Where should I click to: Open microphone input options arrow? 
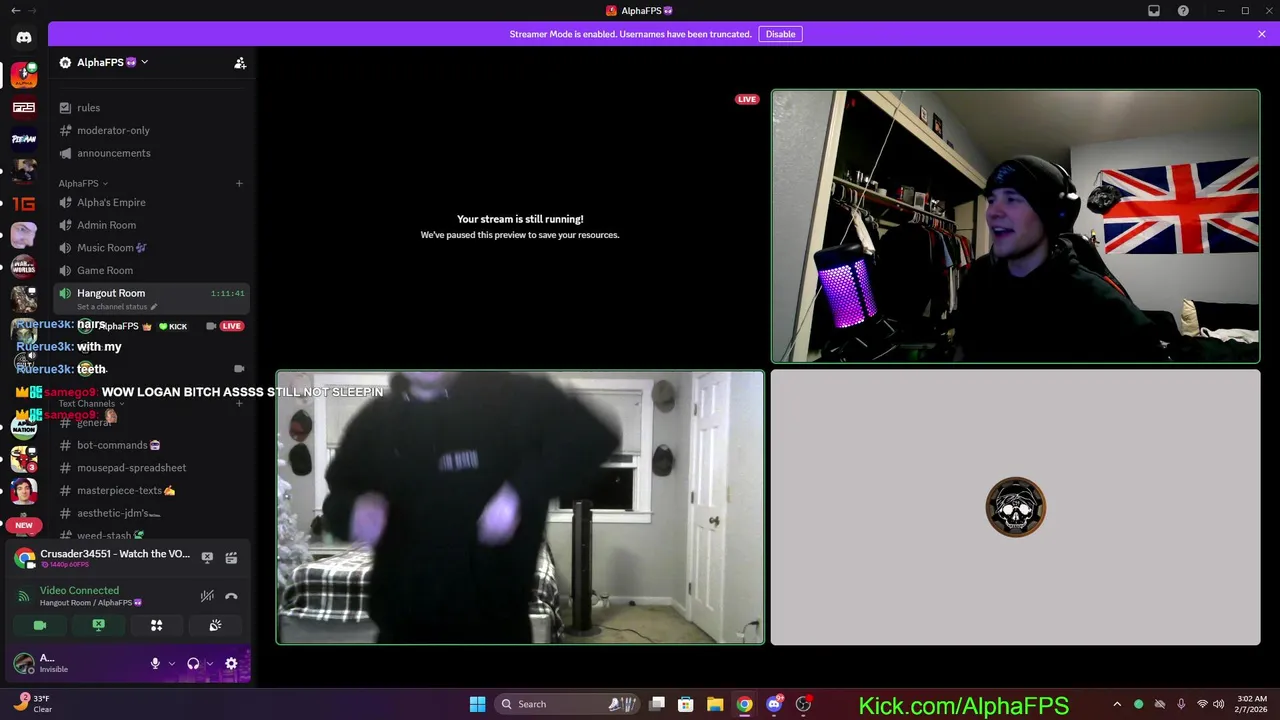171,663
